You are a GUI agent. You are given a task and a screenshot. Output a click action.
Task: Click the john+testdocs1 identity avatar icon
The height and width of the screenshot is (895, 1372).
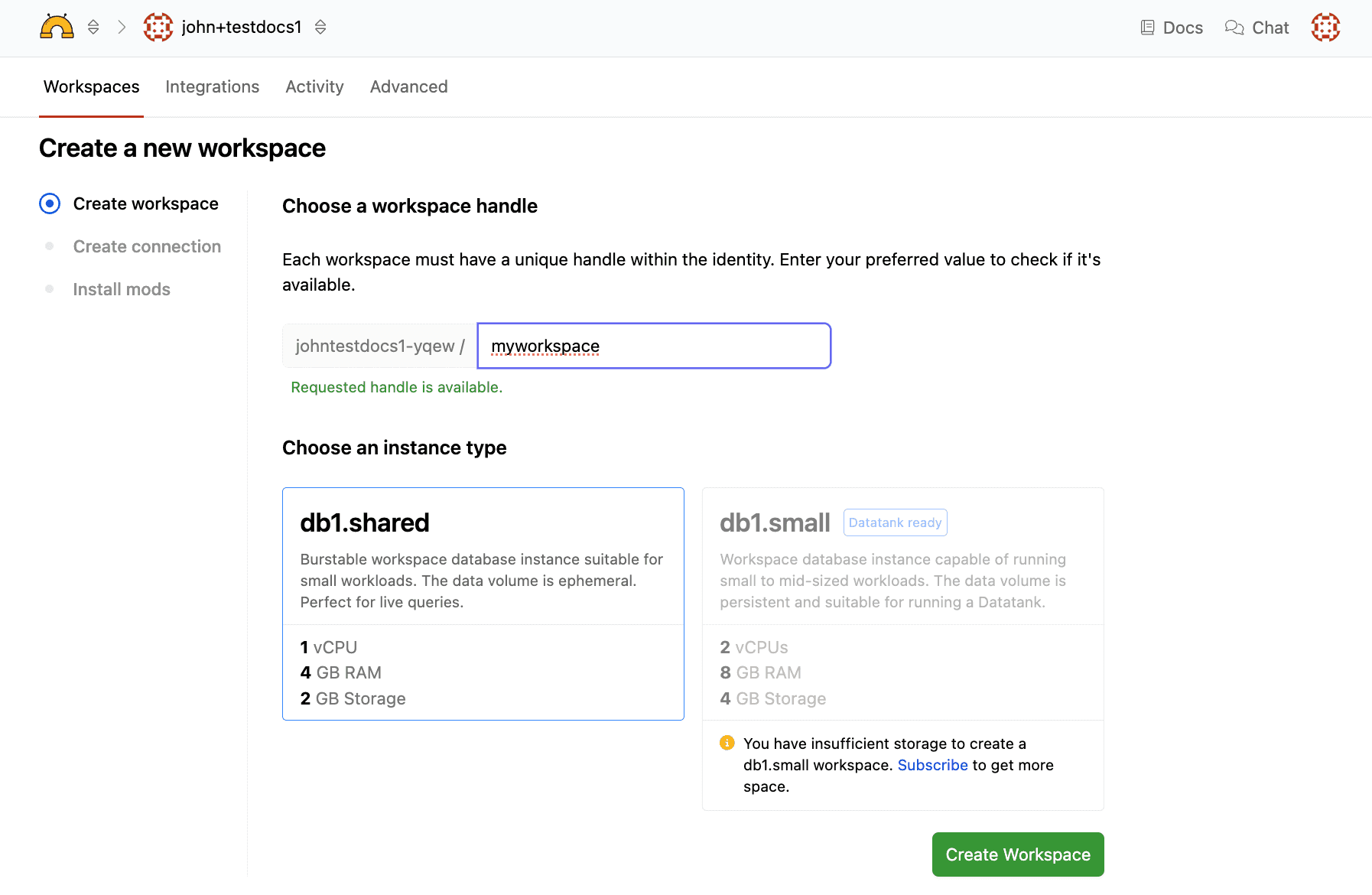[158, 28]
